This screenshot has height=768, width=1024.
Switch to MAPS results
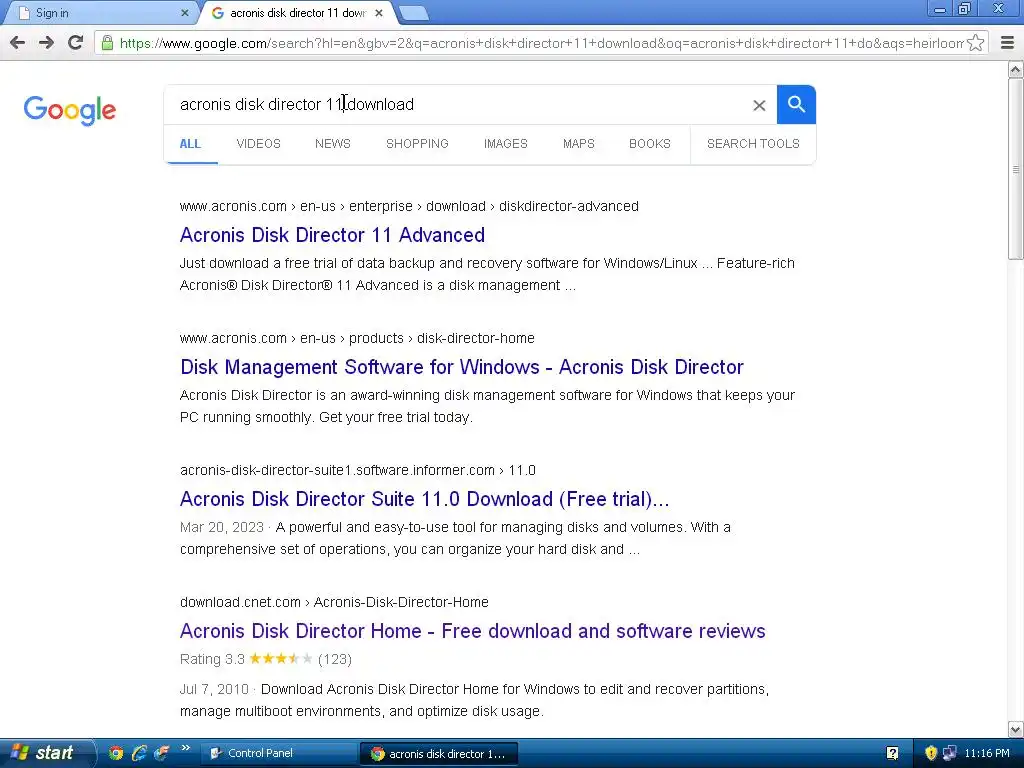click(579, 144)
